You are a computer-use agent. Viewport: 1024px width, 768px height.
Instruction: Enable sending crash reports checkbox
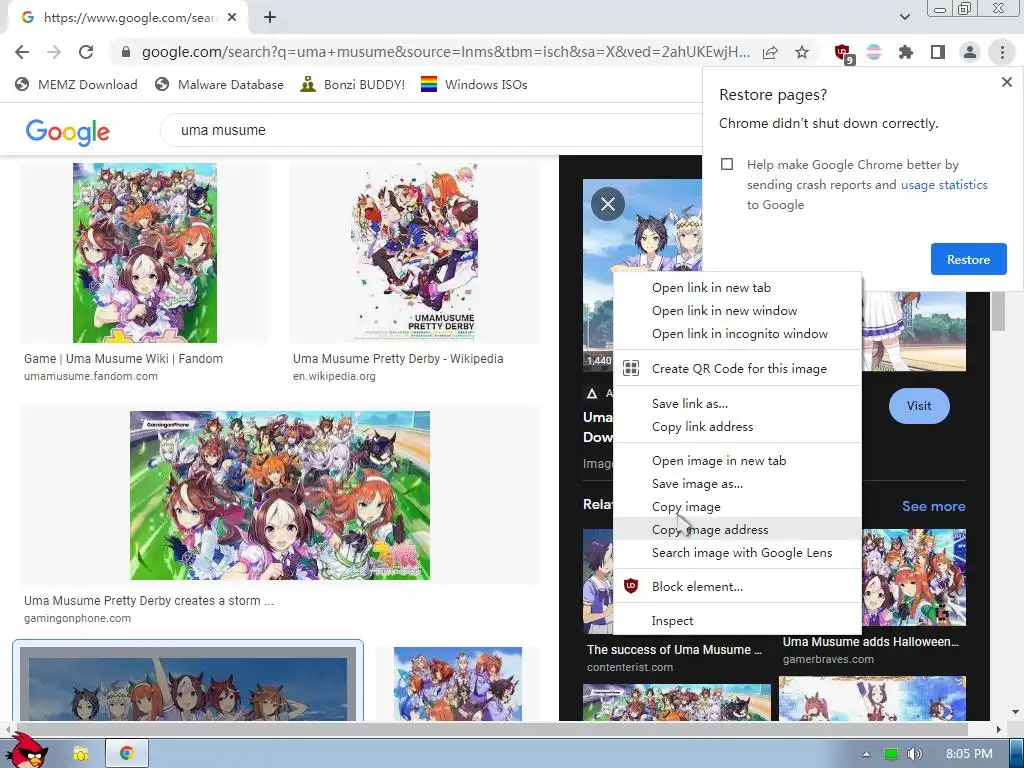(x=727, y=164)
